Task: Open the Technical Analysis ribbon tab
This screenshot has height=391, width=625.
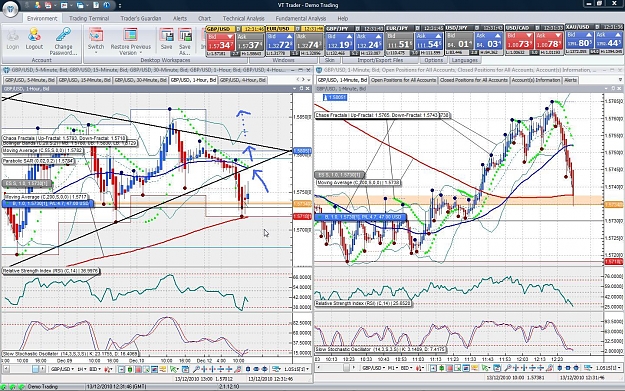Action: (x=243, y=18)
